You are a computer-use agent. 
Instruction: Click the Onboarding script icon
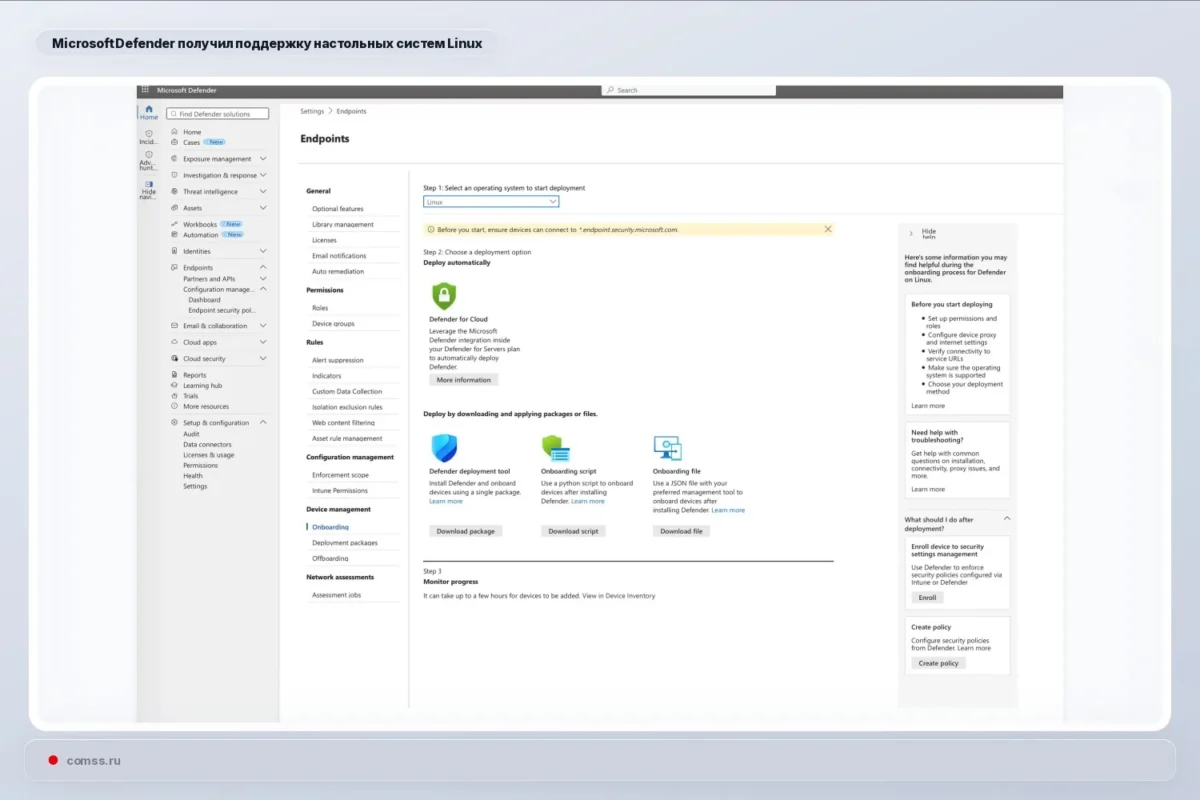pos(556,448)
